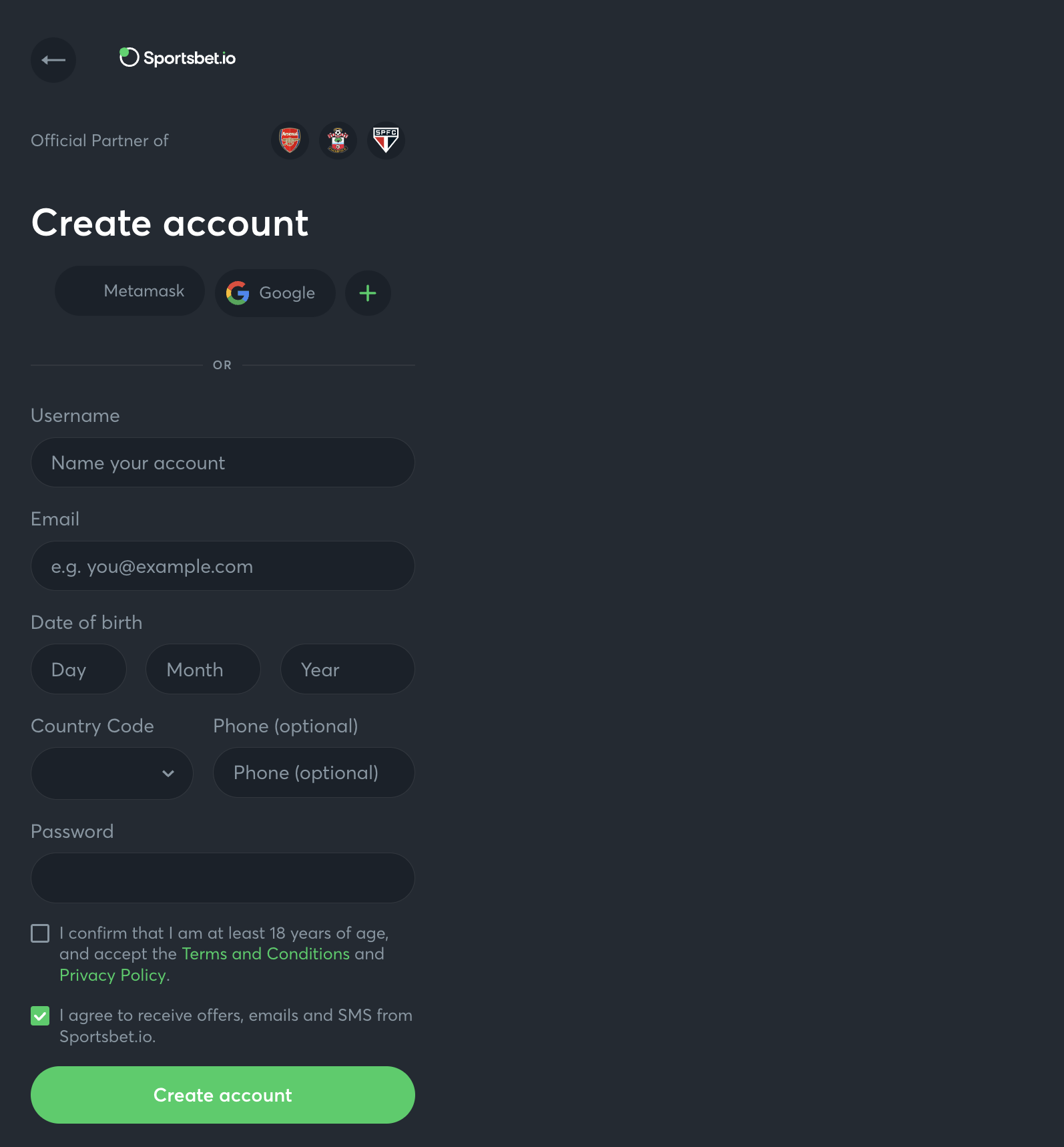The width and height of the screenshot is (1064, 1147).
Task: Check the 18 years age confirmation box
Action: point(40,933)
